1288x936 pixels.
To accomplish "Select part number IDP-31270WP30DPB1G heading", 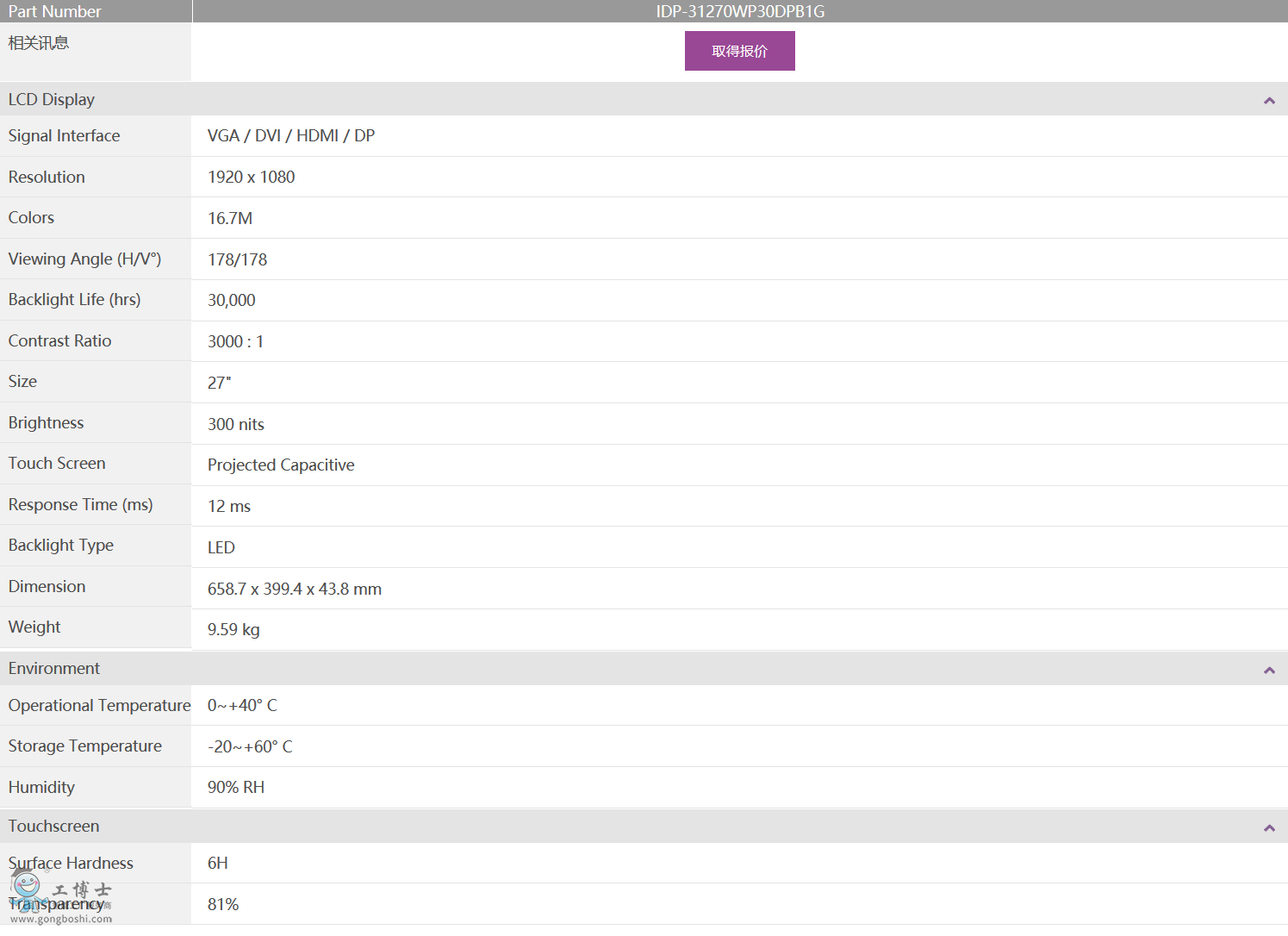I will (x=740, y=11).
